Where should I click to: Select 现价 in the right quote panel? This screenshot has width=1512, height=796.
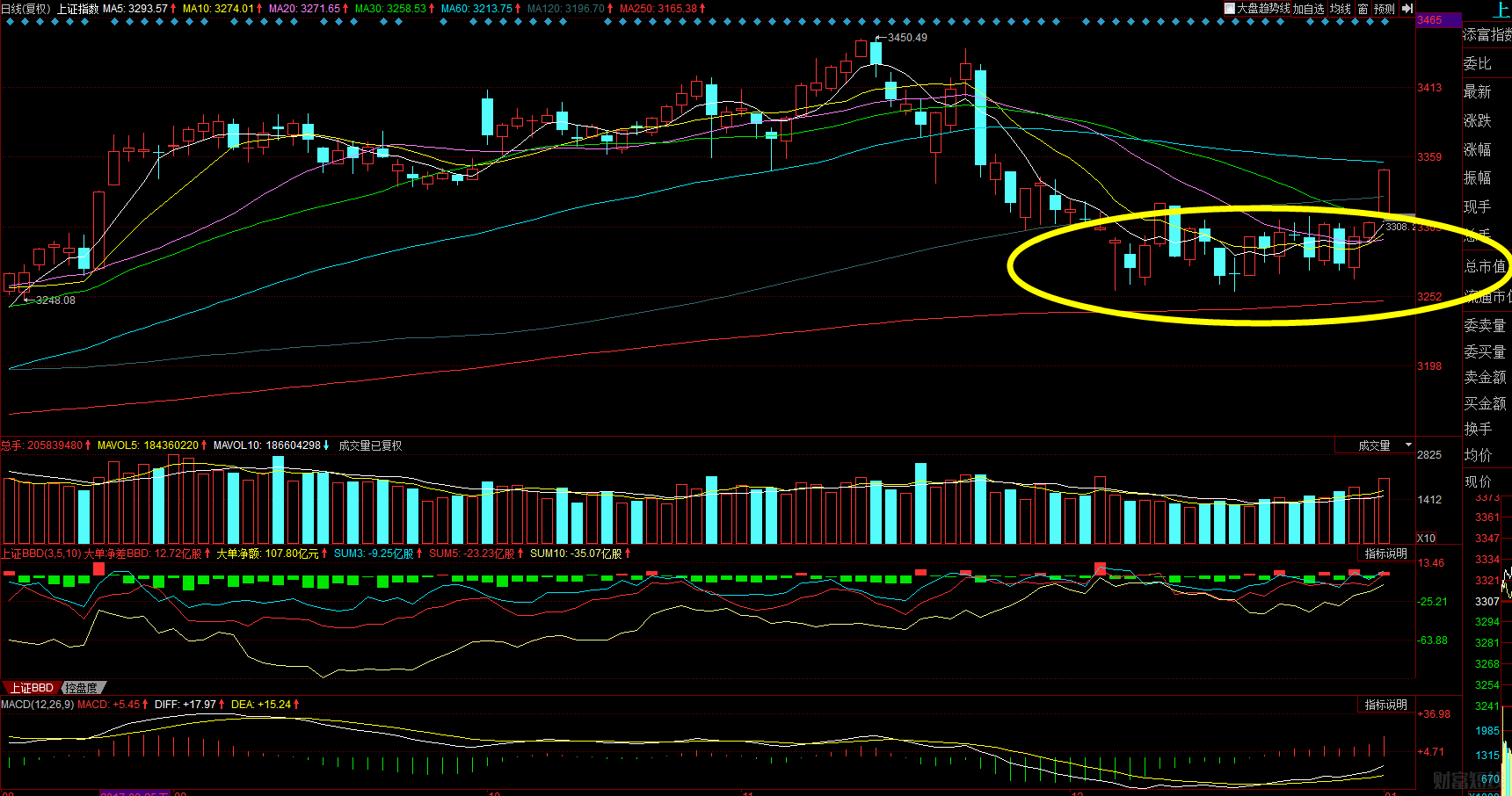coord(1478,481)
